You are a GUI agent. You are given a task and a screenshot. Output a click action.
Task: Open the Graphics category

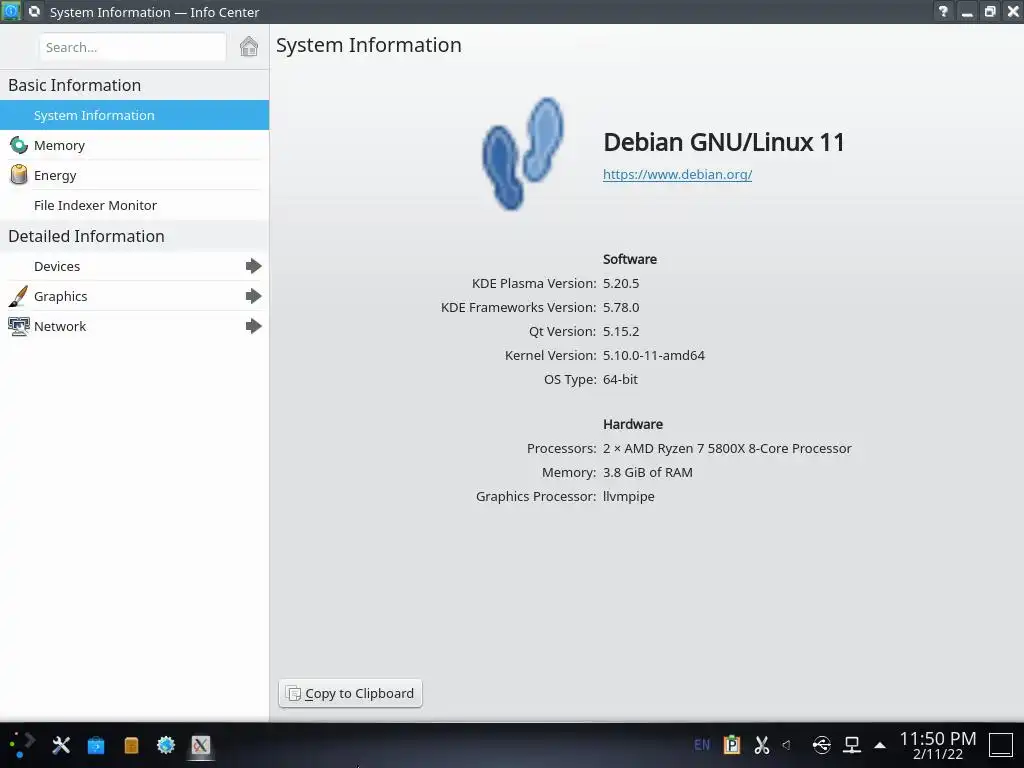[135, 296]
